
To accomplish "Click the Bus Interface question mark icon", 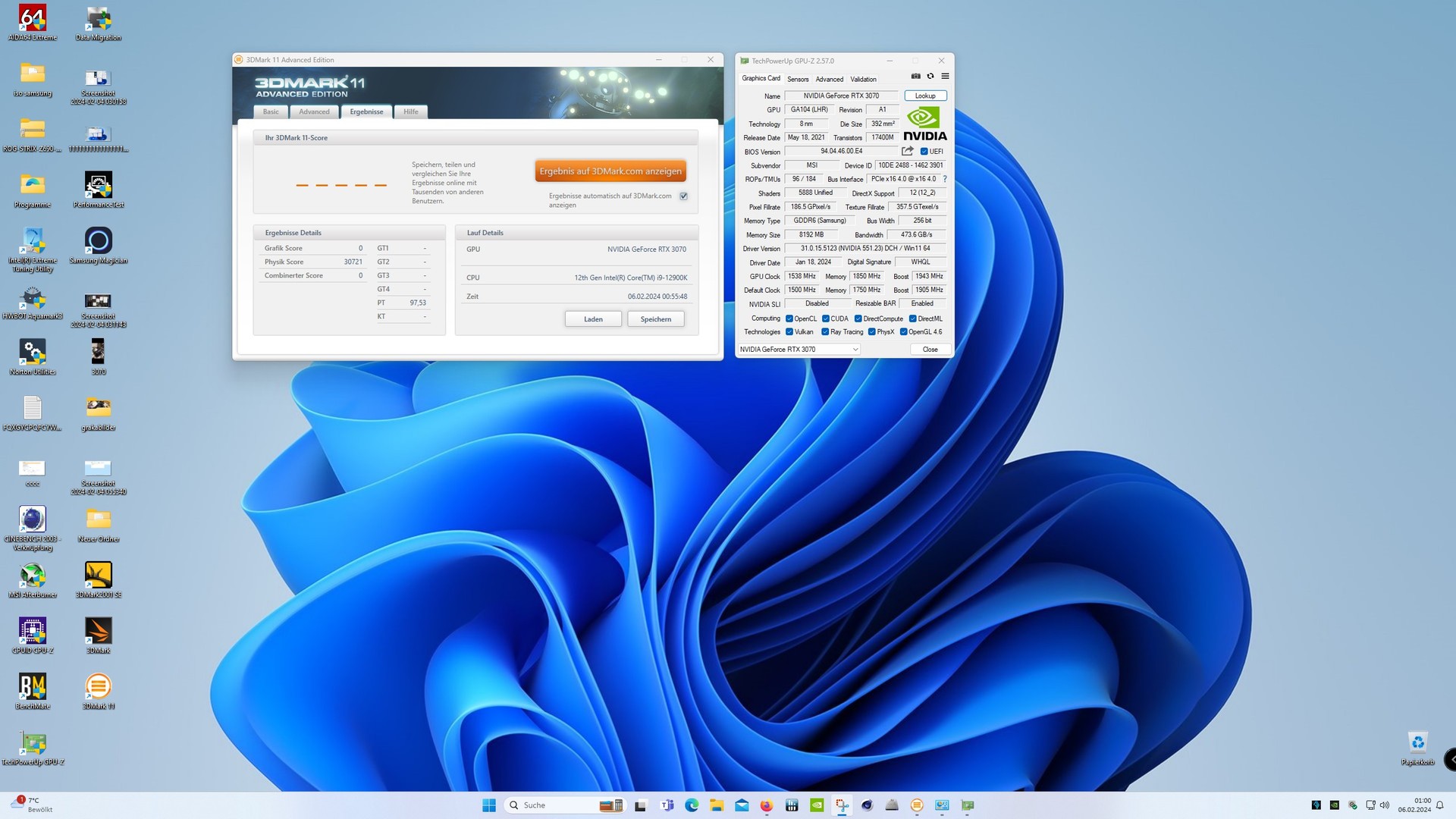I will point(945,179).
